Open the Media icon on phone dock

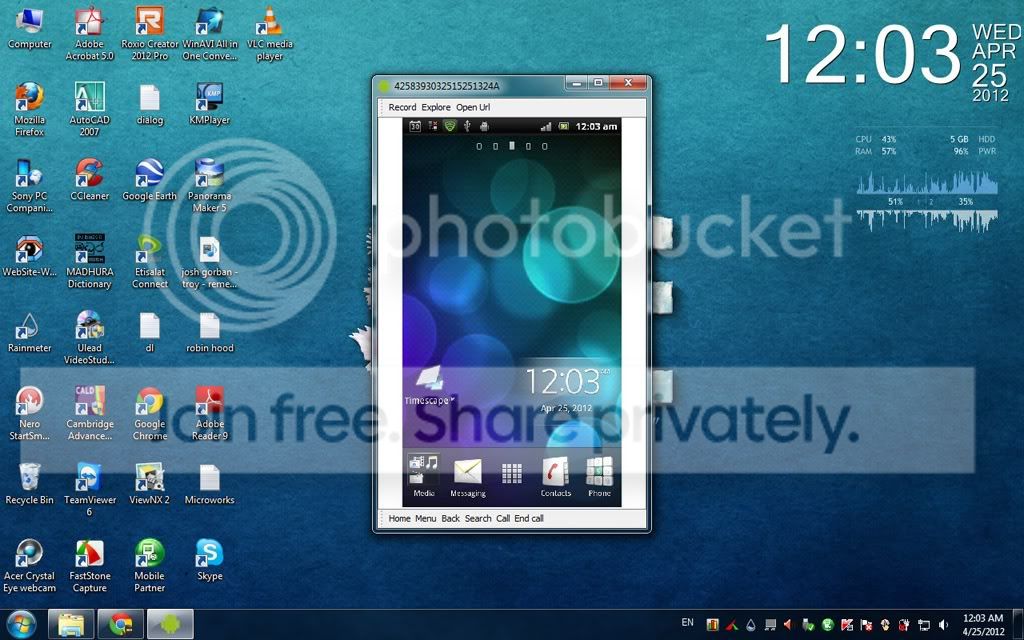(x=423, y=477)
